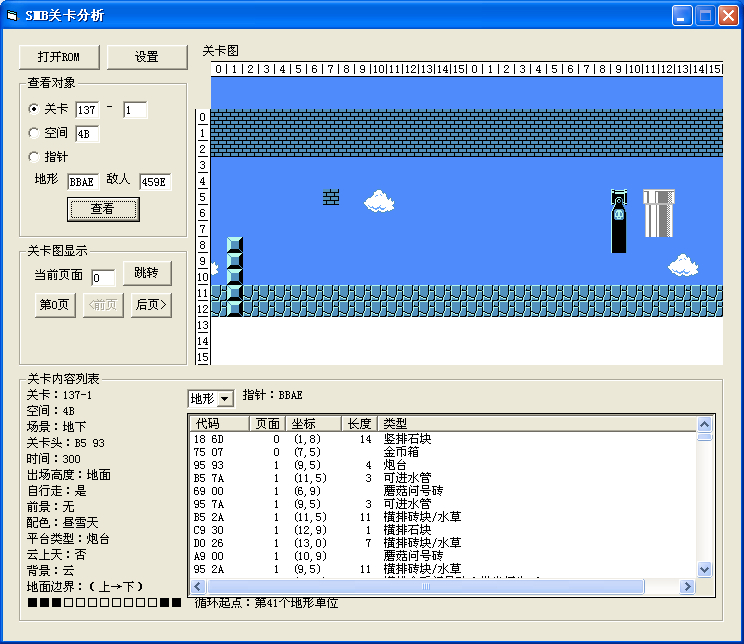
Task: Click the 敌人 pointer field 459E
Action: pyautogui.click(x=155, y=182)
